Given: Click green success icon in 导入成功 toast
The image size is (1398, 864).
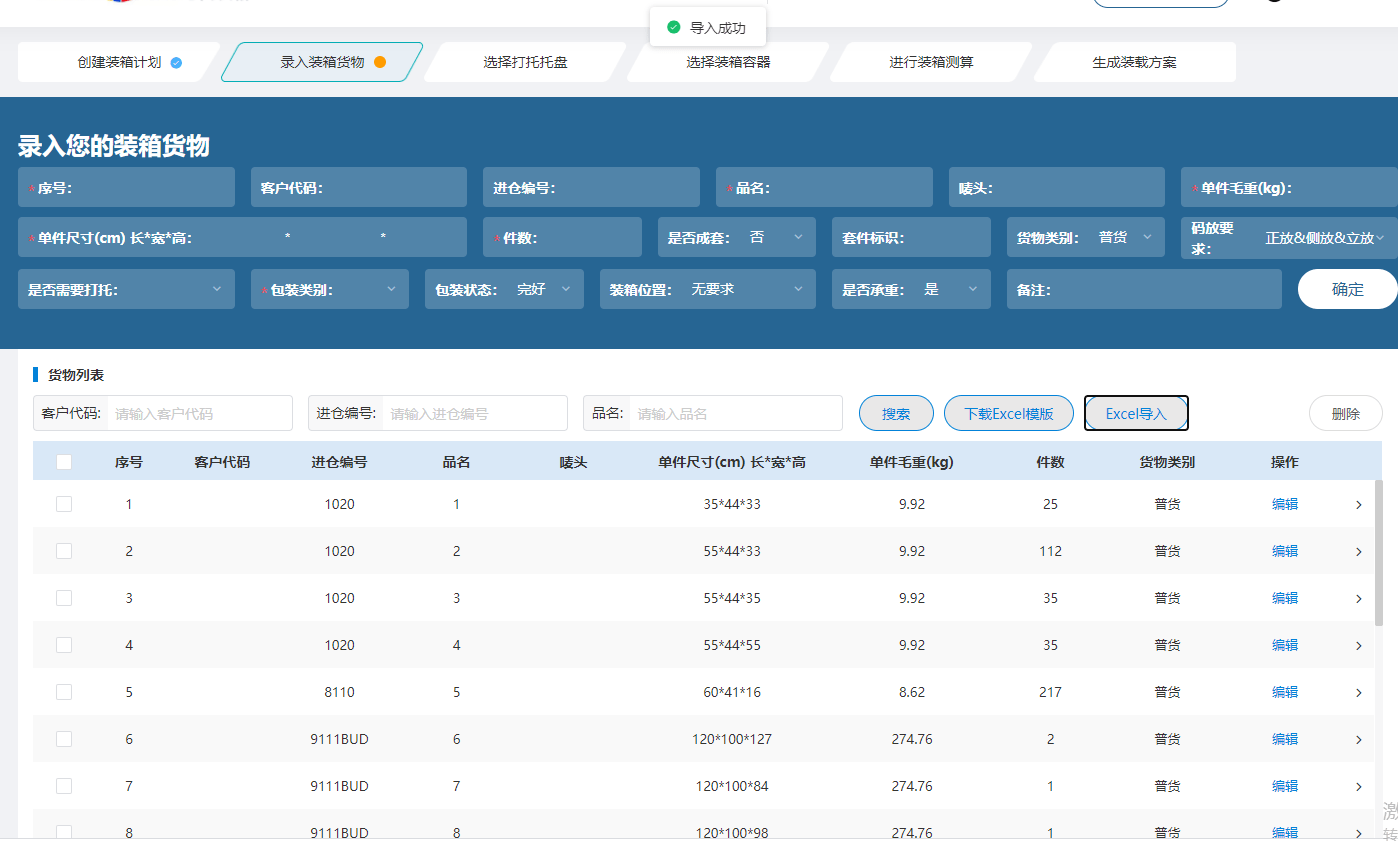Looking at the screenshot, I should [673, 28].
